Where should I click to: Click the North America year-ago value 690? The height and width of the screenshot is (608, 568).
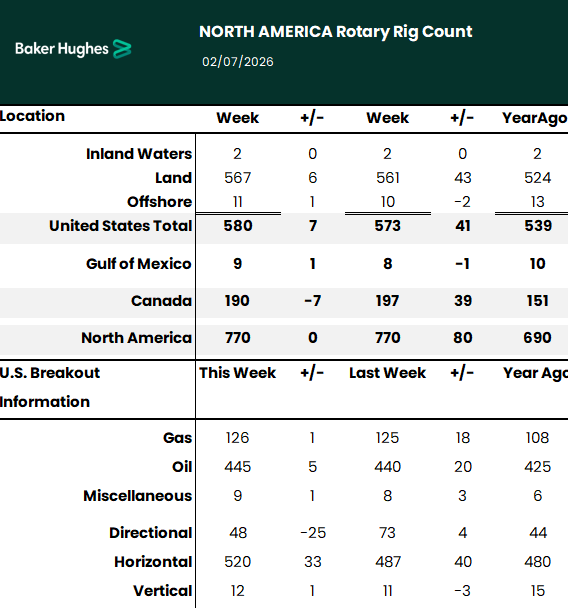tap(537, 338)
